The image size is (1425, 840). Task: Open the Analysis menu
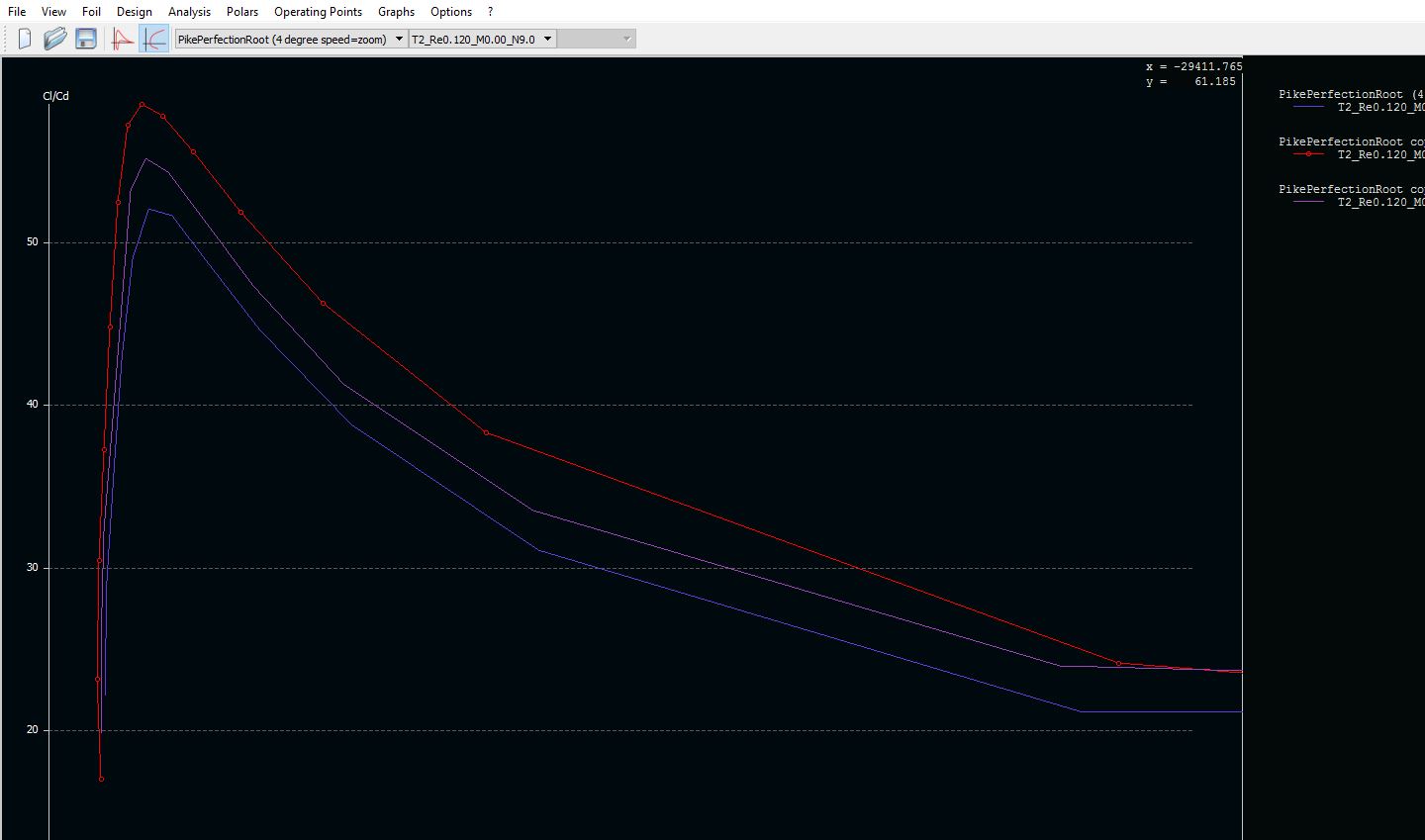tap(189, 12)
